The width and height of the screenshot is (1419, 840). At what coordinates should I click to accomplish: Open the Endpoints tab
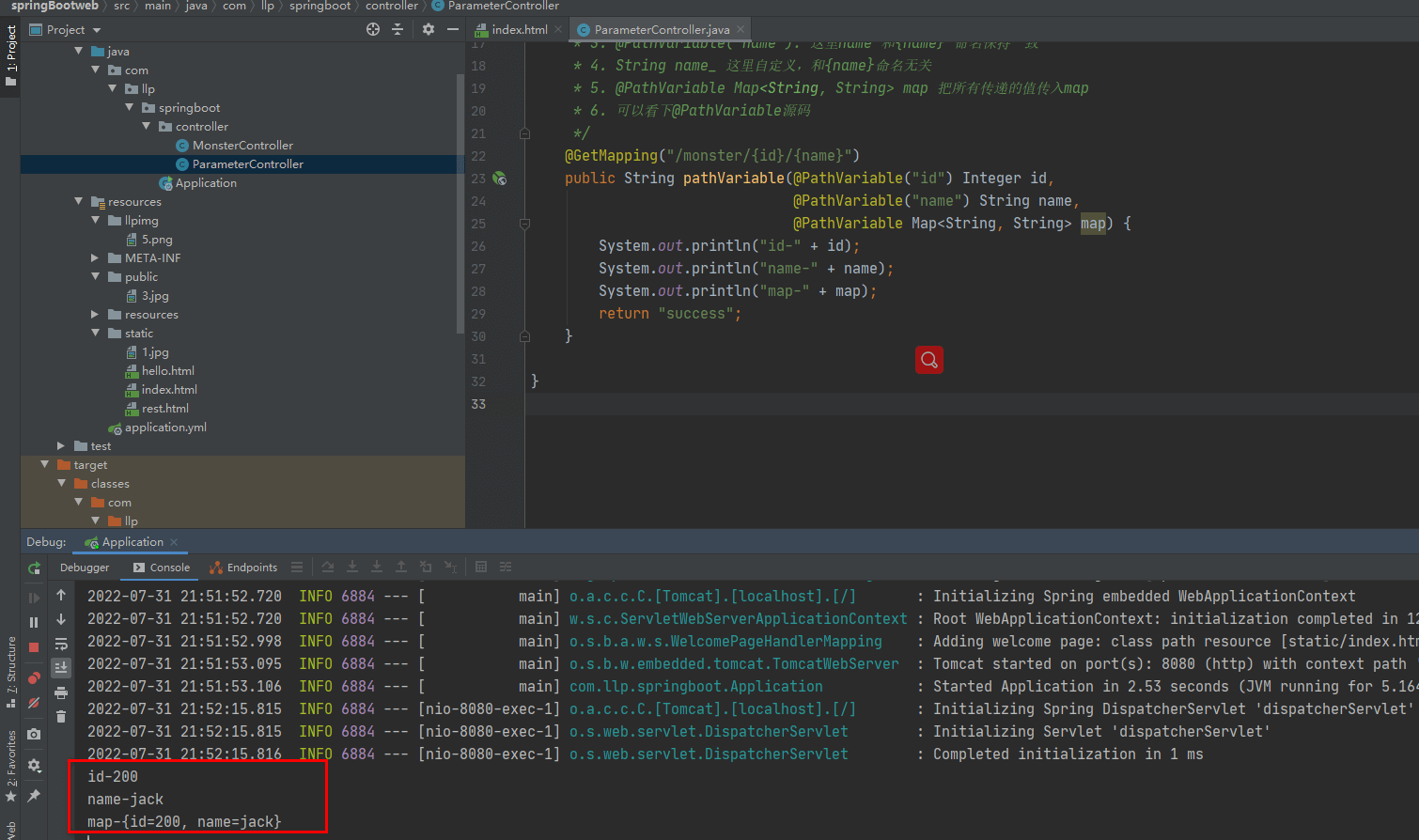243,568
